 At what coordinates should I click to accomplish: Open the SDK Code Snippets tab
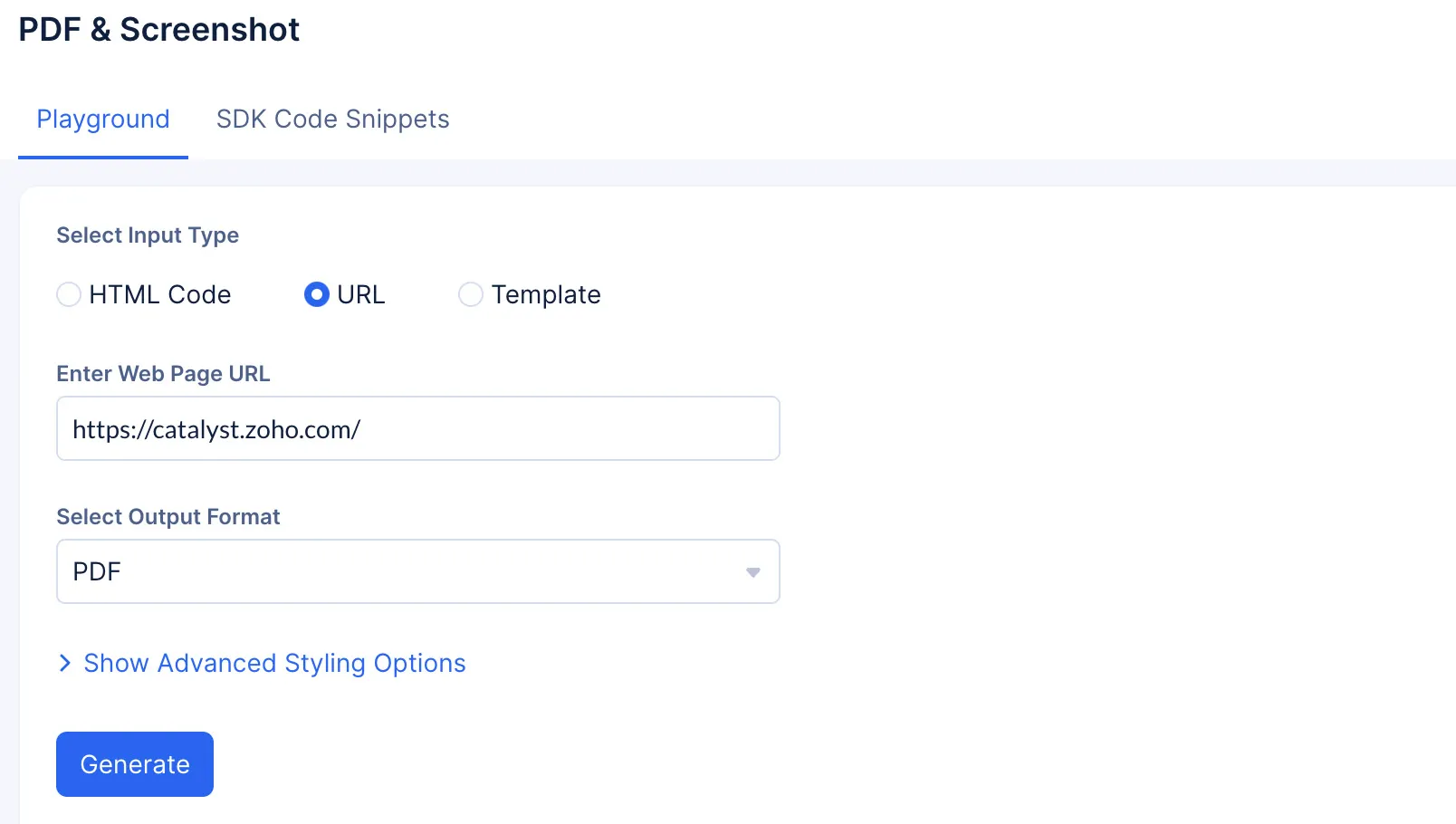pyautogui.click(x=332, y=120)
